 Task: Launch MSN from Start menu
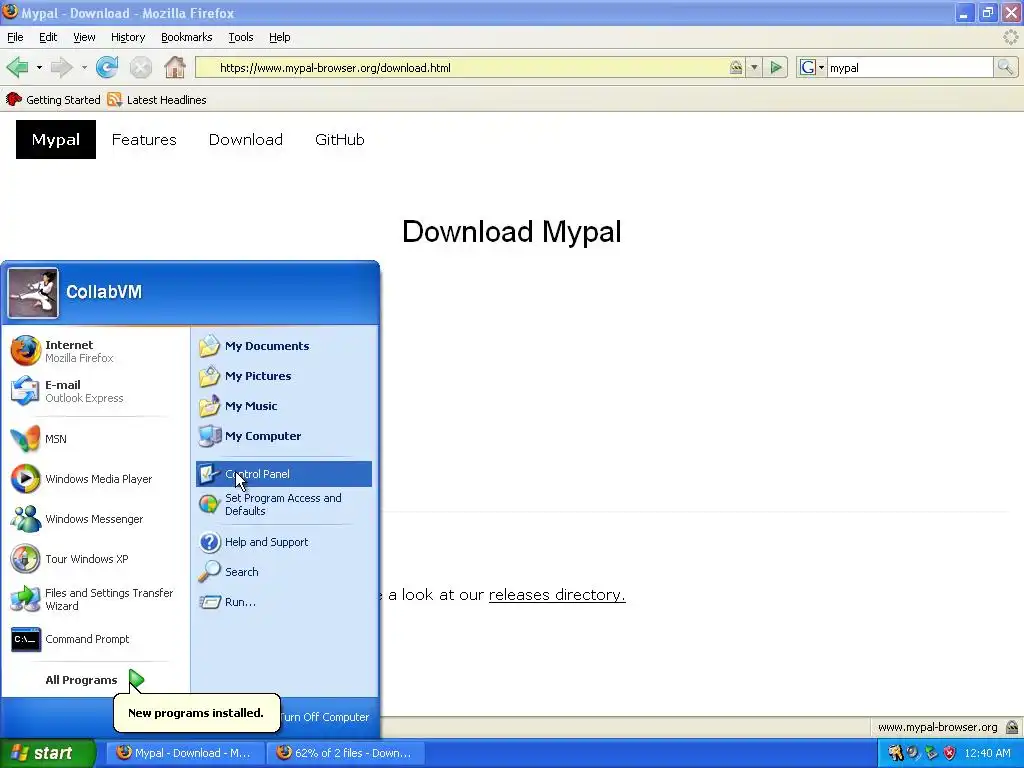[96, 439]
